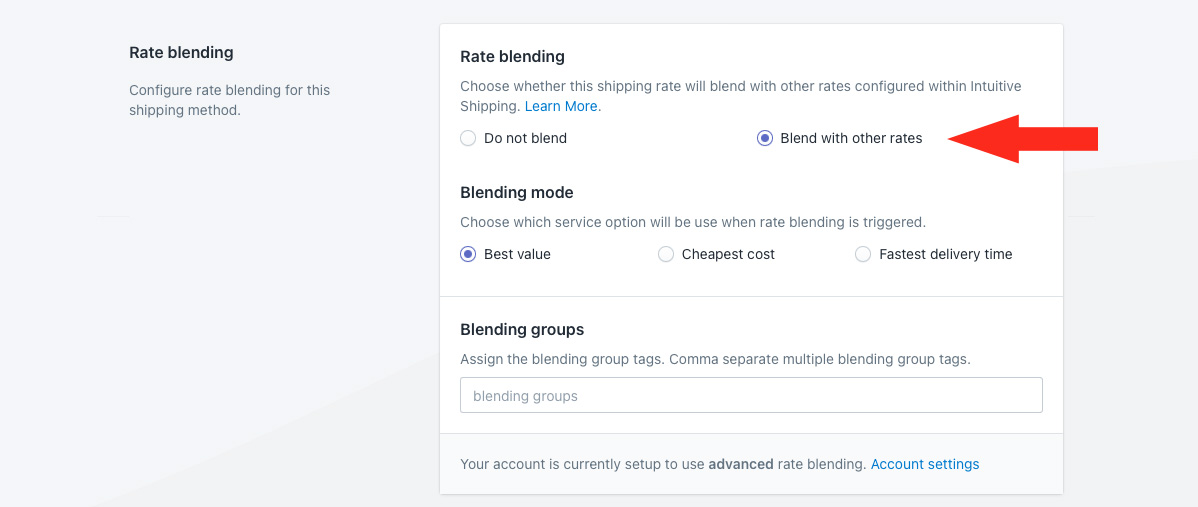
Task: Open the Learn More link
Action: [562, 106]
